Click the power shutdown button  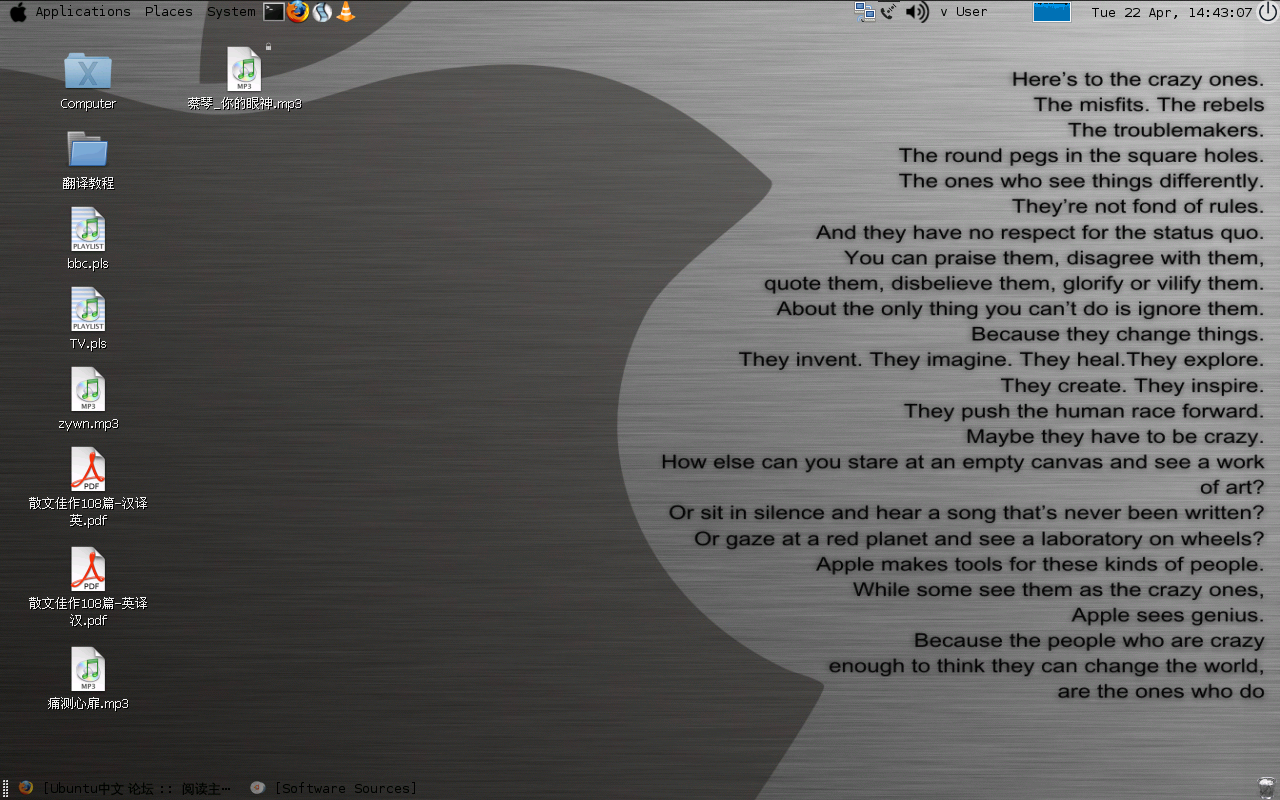pos(1268,12)
